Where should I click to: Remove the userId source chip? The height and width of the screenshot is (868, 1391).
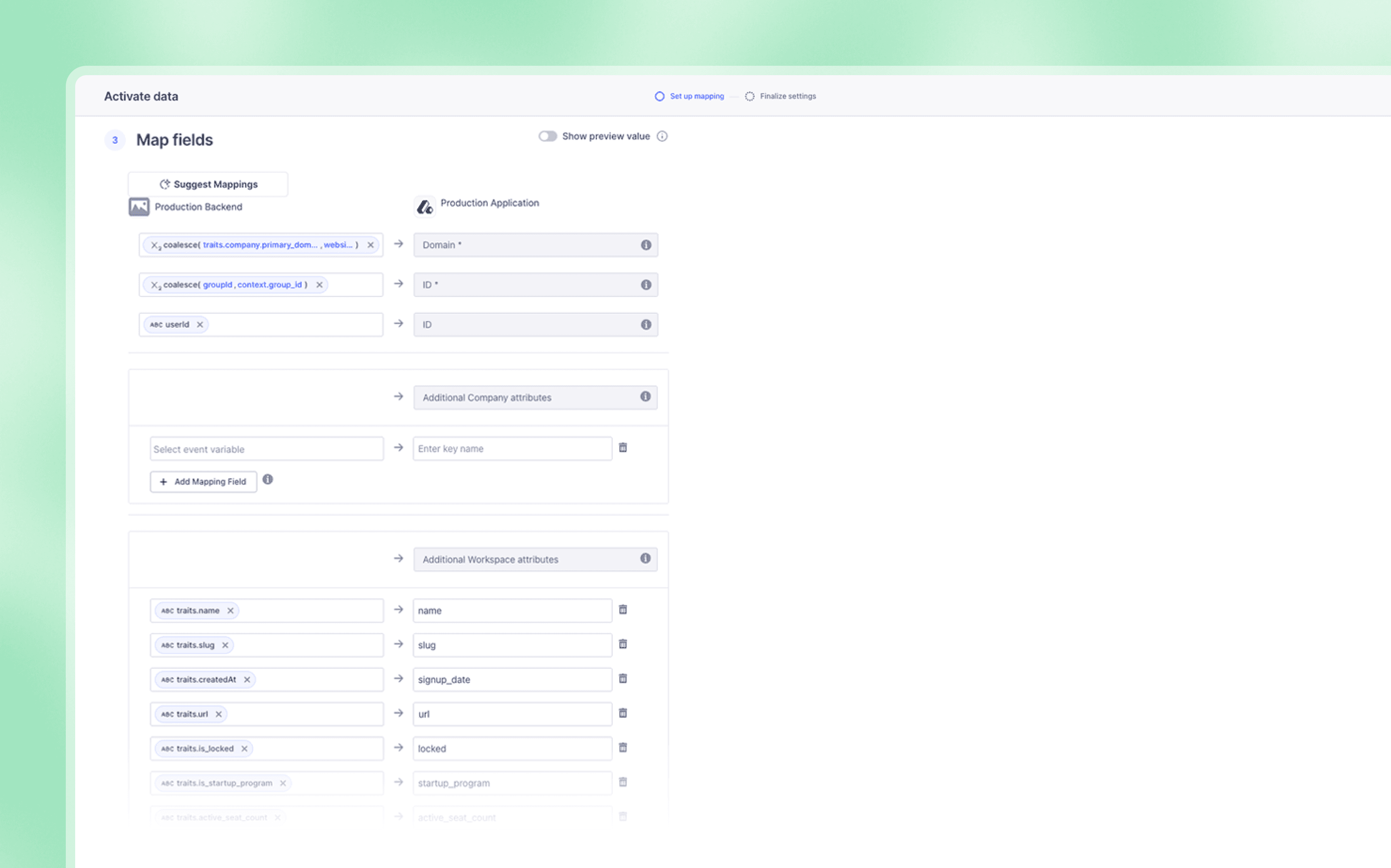200,325
